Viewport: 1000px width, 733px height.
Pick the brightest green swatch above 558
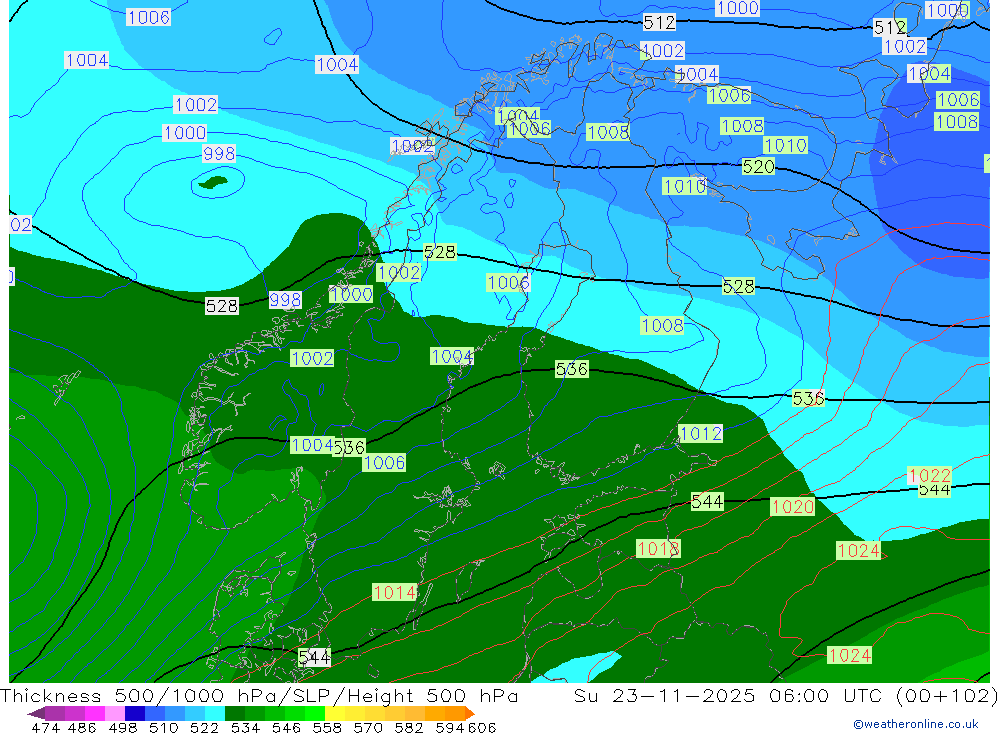click(x=314, y=714)
